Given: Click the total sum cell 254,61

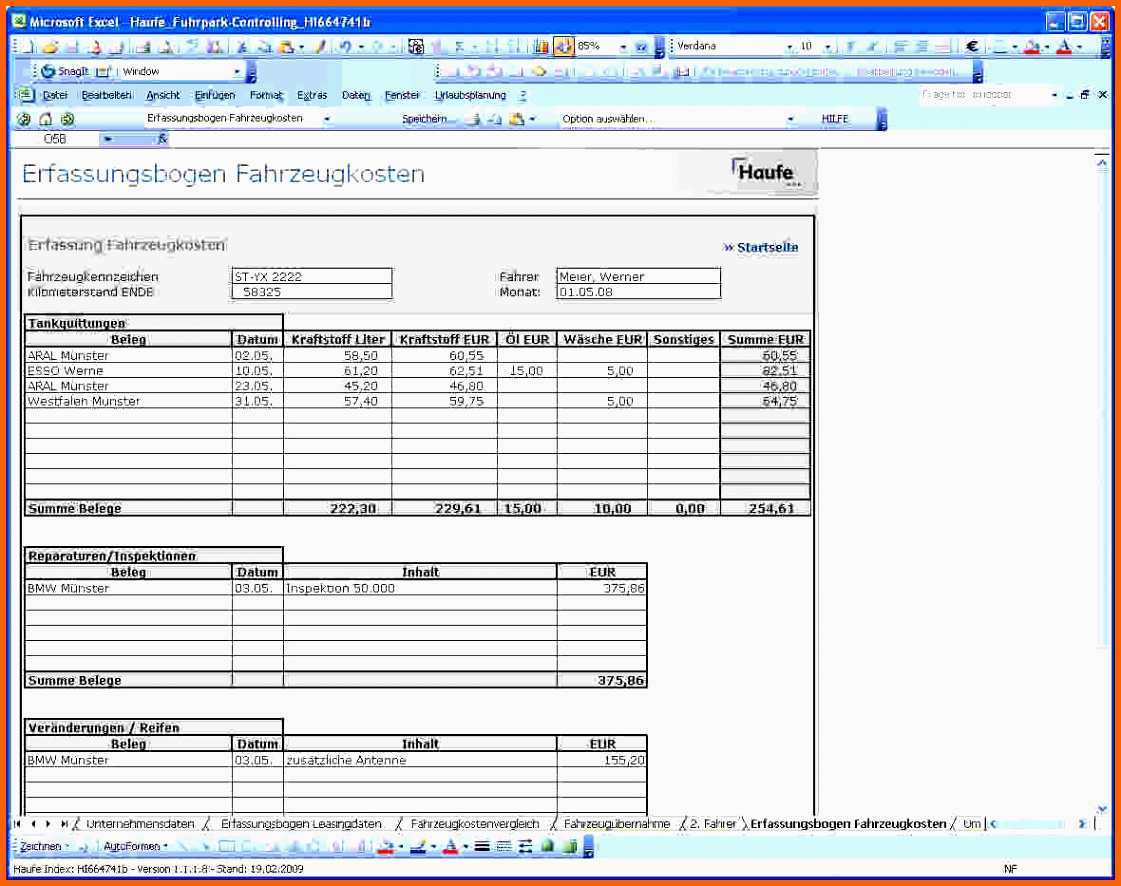Looking at the screenshot, I should tap(765, 508).
